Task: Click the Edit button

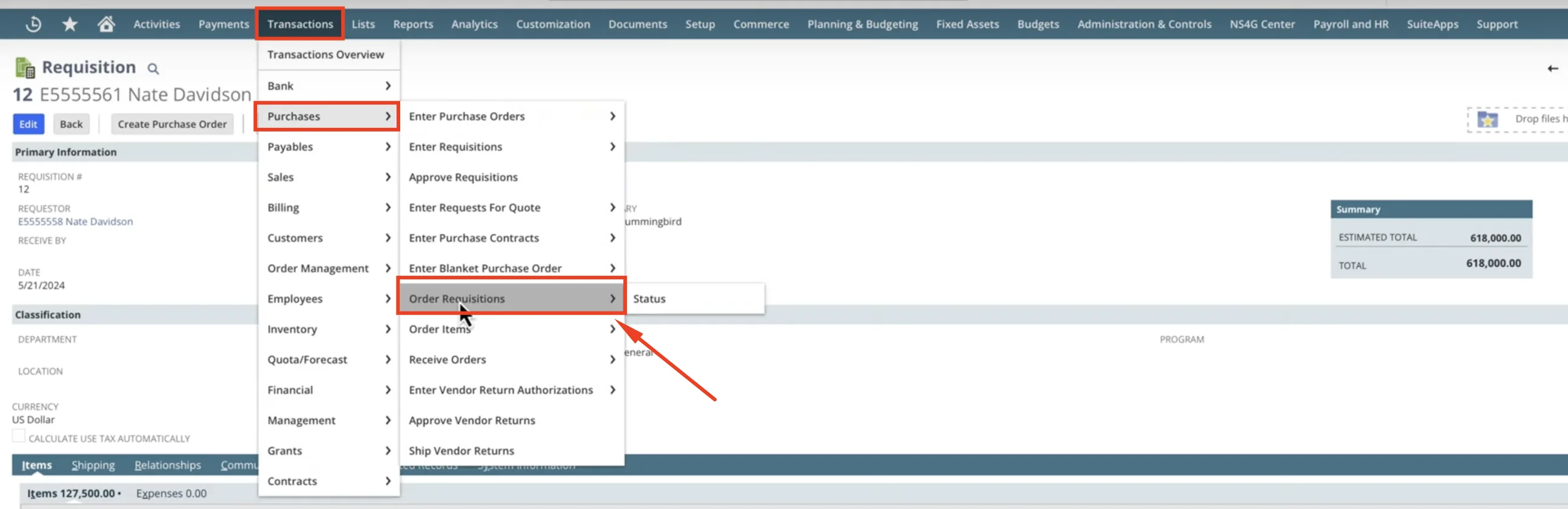Action: click(x=28, y=124)
